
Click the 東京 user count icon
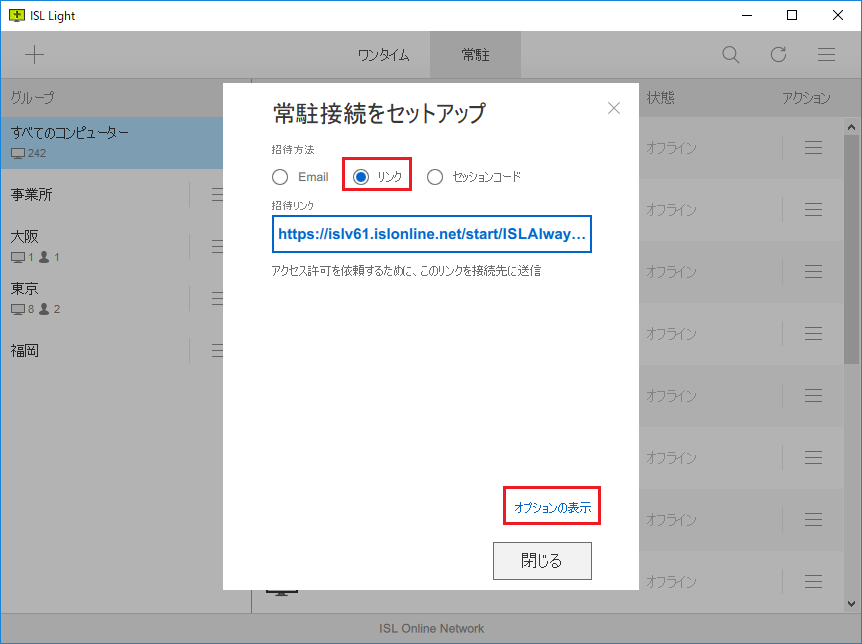(44, 309)
